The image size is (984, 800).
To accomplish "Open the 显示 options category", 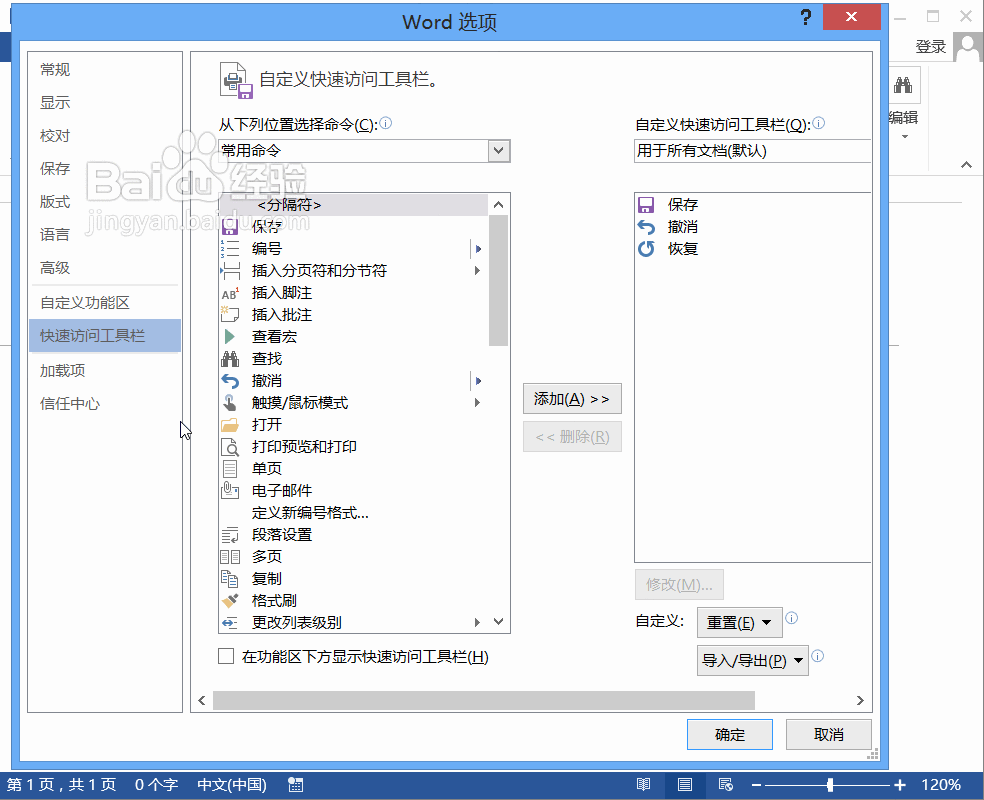I will click(55, 102).
